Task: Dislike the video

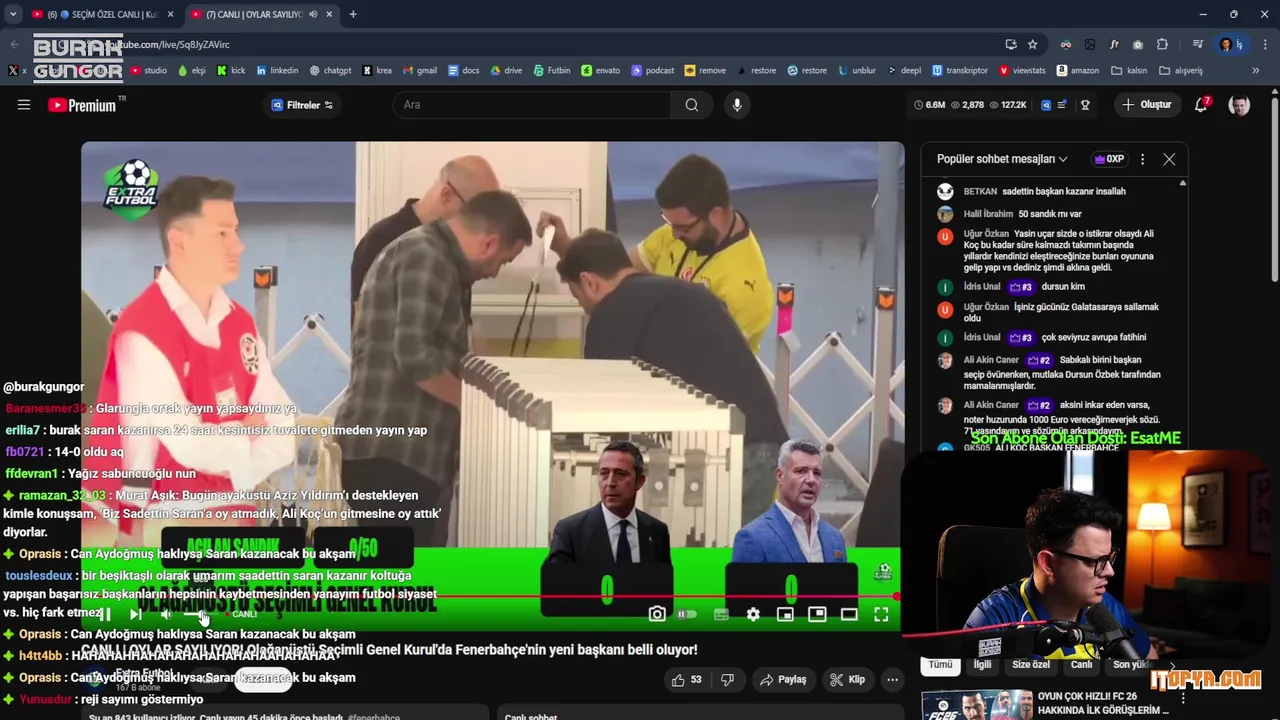Action: 727,680
